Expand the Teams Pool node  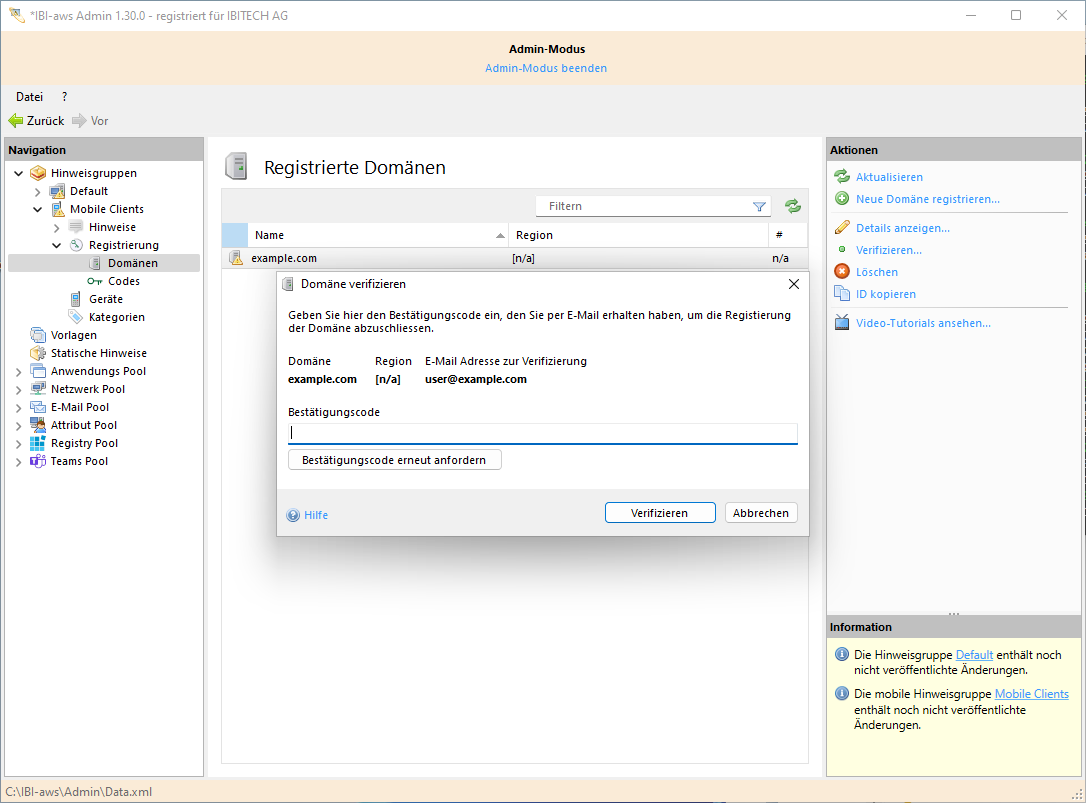tap(19, 462)
